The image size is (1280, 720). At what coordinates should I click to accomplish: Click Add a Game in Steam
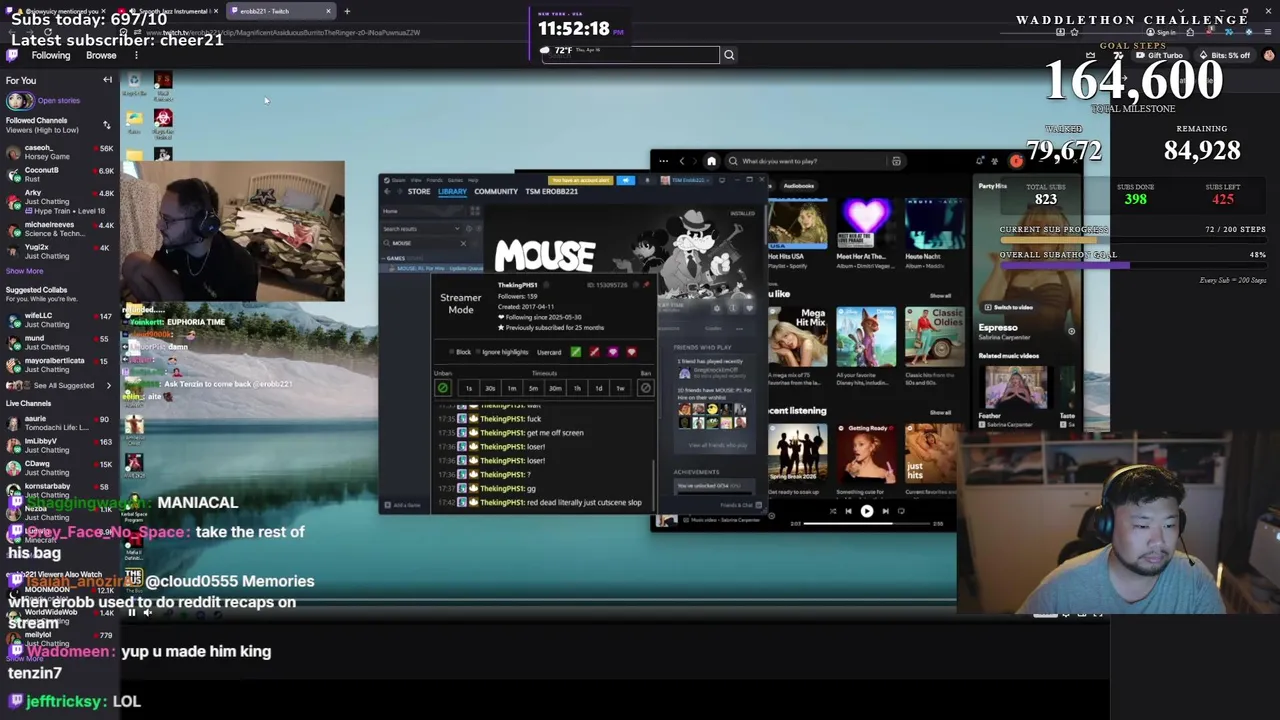click(x=403, y=505)
